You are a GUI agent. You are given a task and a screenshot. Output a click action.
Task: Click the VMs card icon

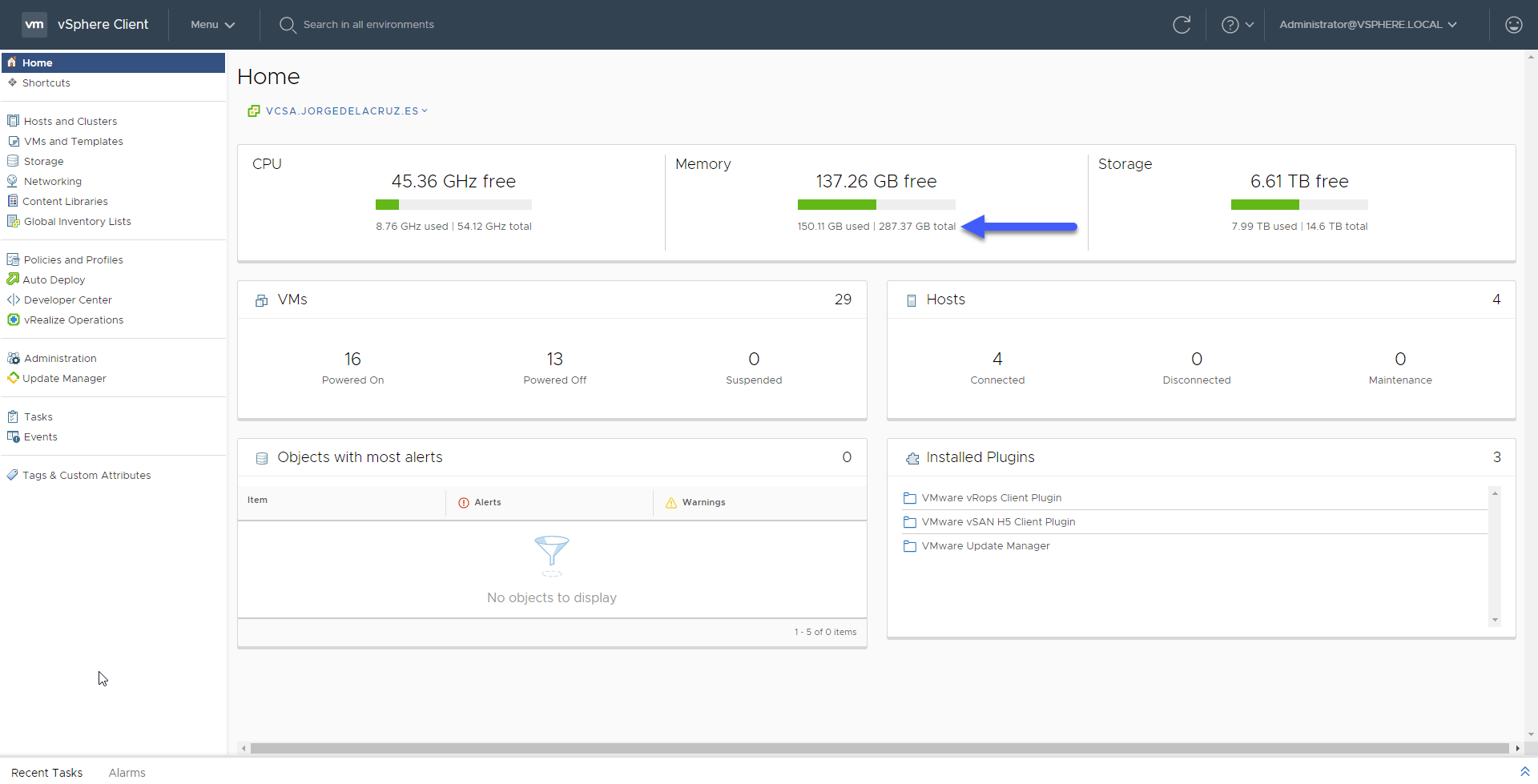(261, 300)
